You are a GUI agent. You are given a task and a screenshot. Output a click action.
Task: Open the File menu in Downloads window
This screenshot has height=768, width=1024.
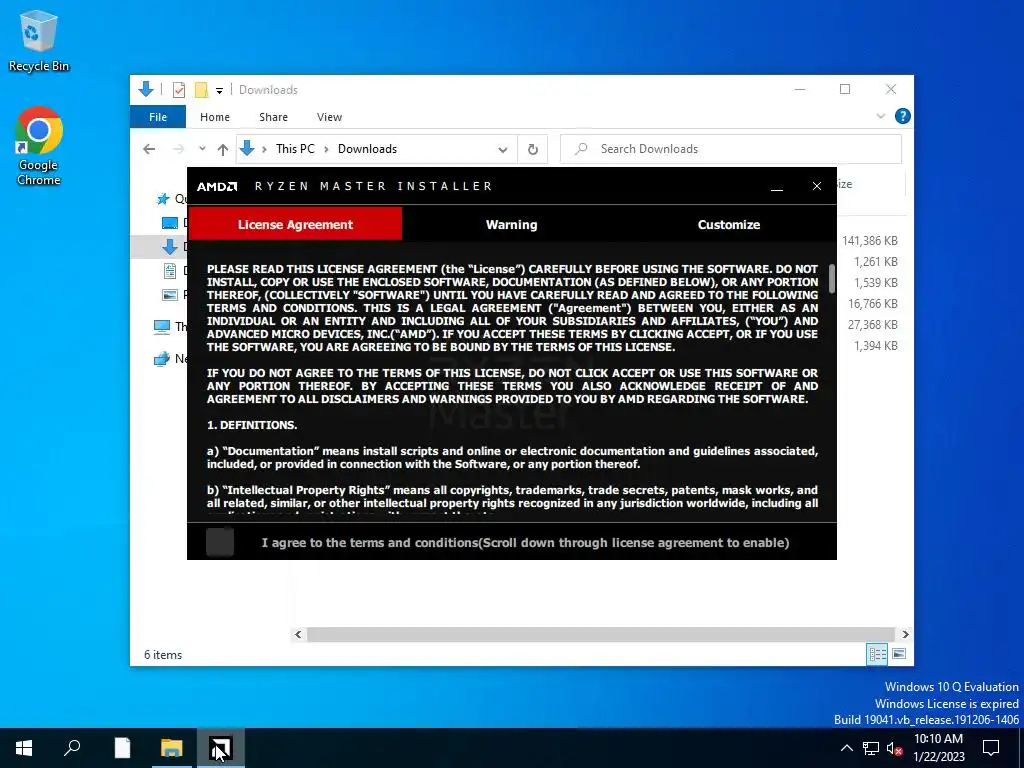(x=158, y=117)
